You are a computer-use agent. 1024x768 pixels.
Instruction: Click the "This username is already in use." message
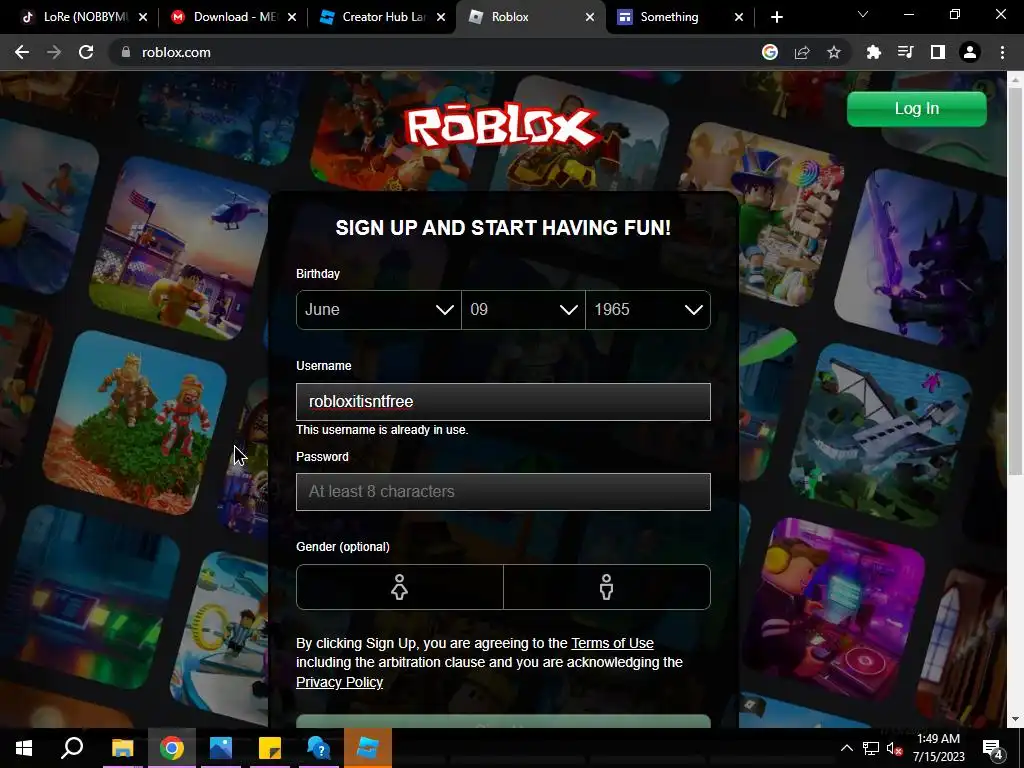382,430
